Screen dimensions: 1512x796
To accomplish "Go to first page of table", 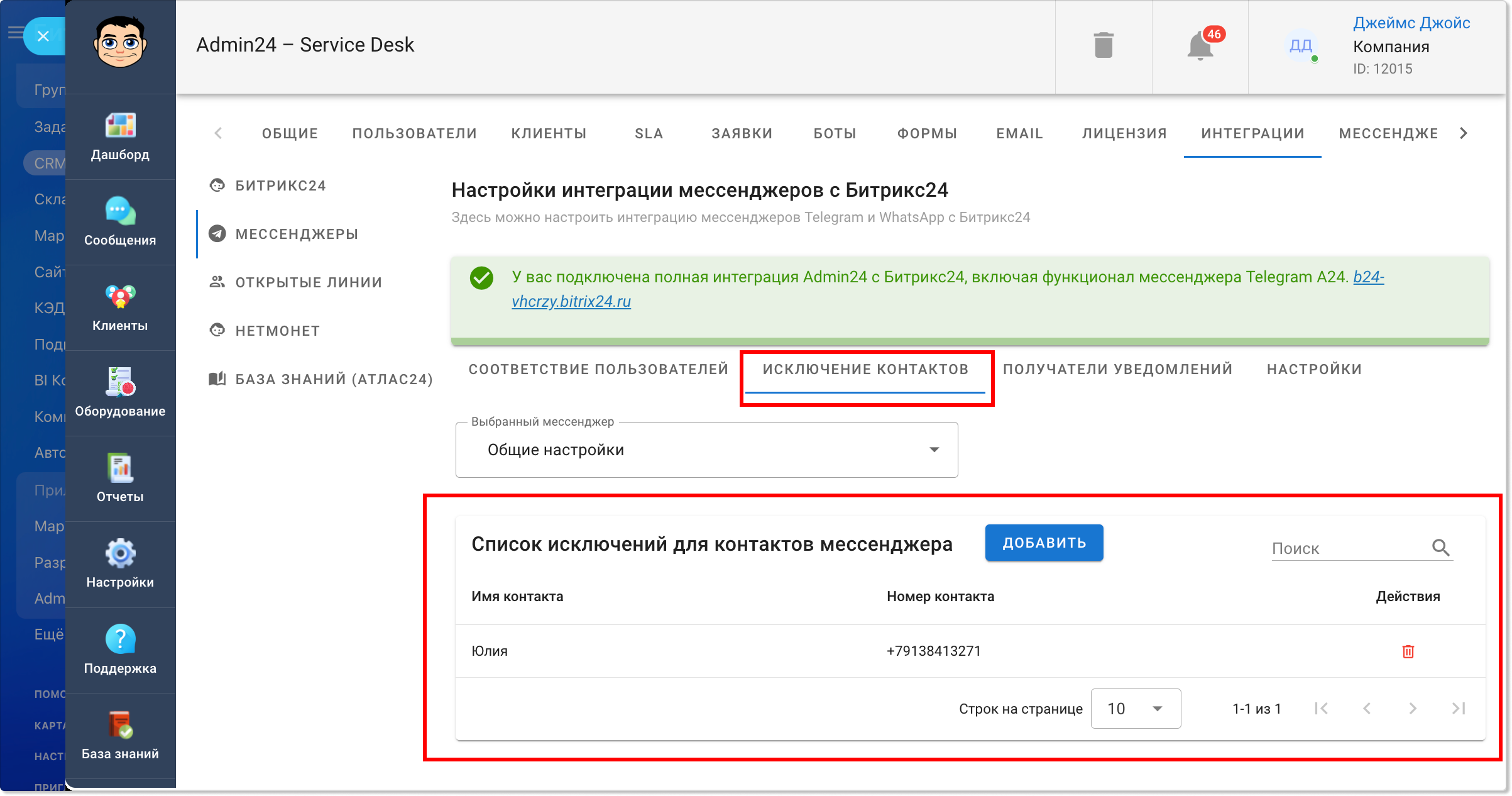I will 1321,709.
